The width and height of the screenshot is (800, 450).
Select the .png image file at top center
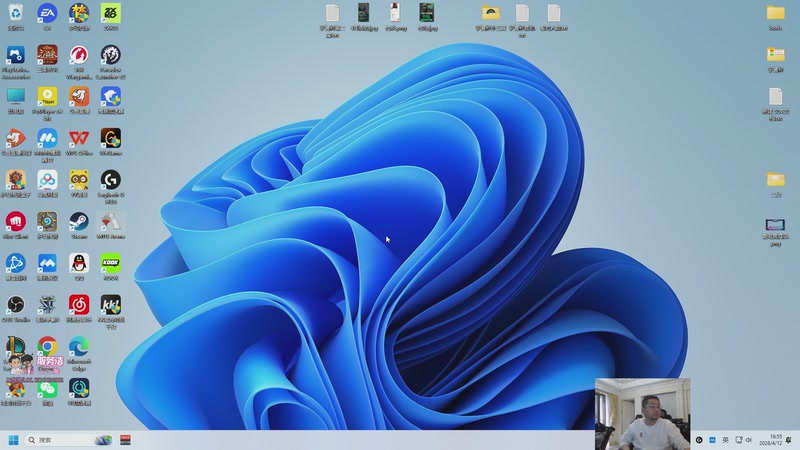[x=395, y=13]
